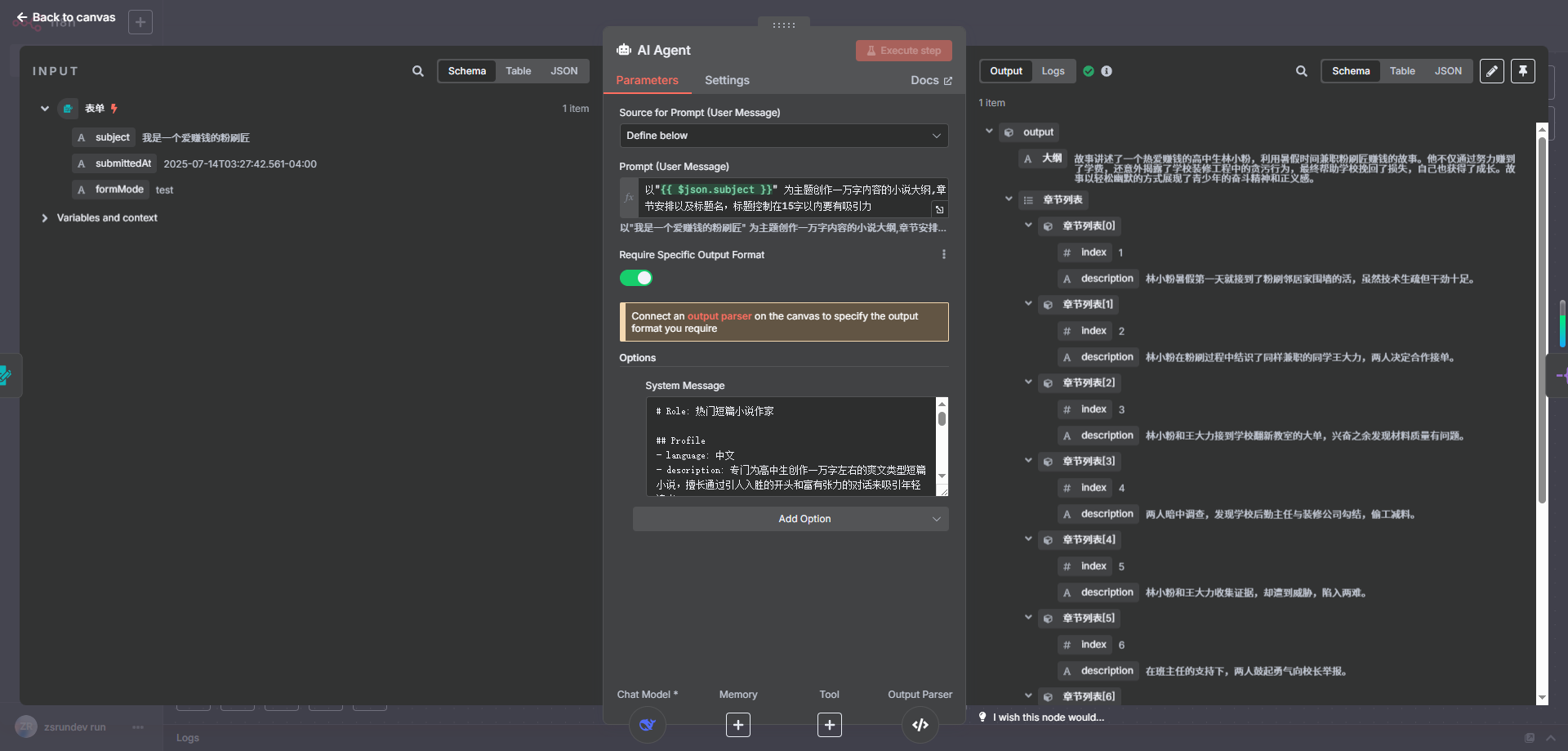Click the Chat Model connector icon

[x=647, y=725]
